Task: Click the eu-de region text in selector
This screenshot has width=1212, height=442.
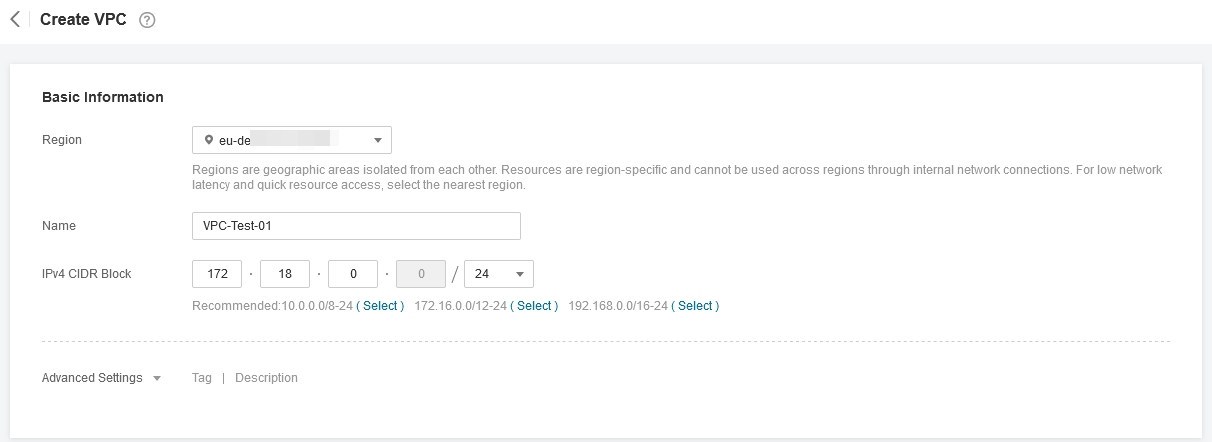Action: pyautogui.click(x=234, y=140)
